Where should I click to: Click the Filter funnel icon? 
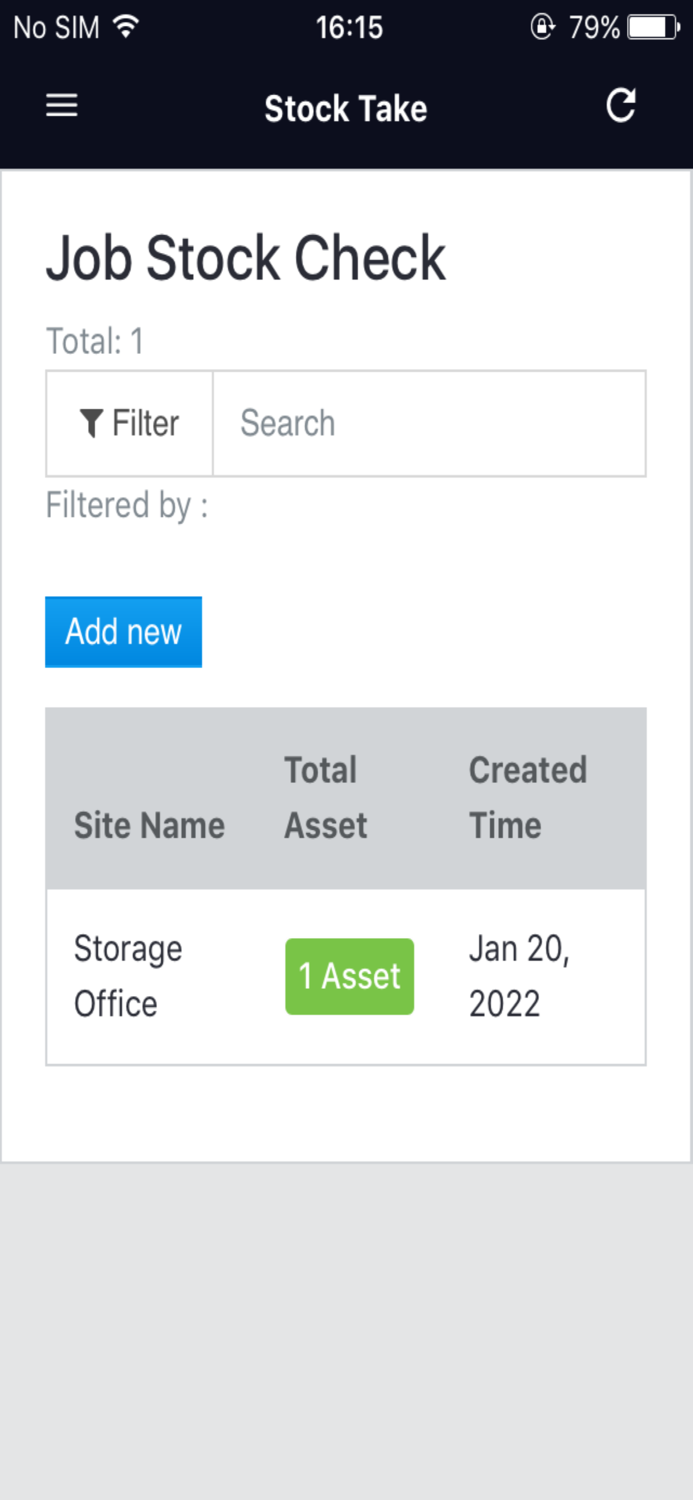click(91, 422)
